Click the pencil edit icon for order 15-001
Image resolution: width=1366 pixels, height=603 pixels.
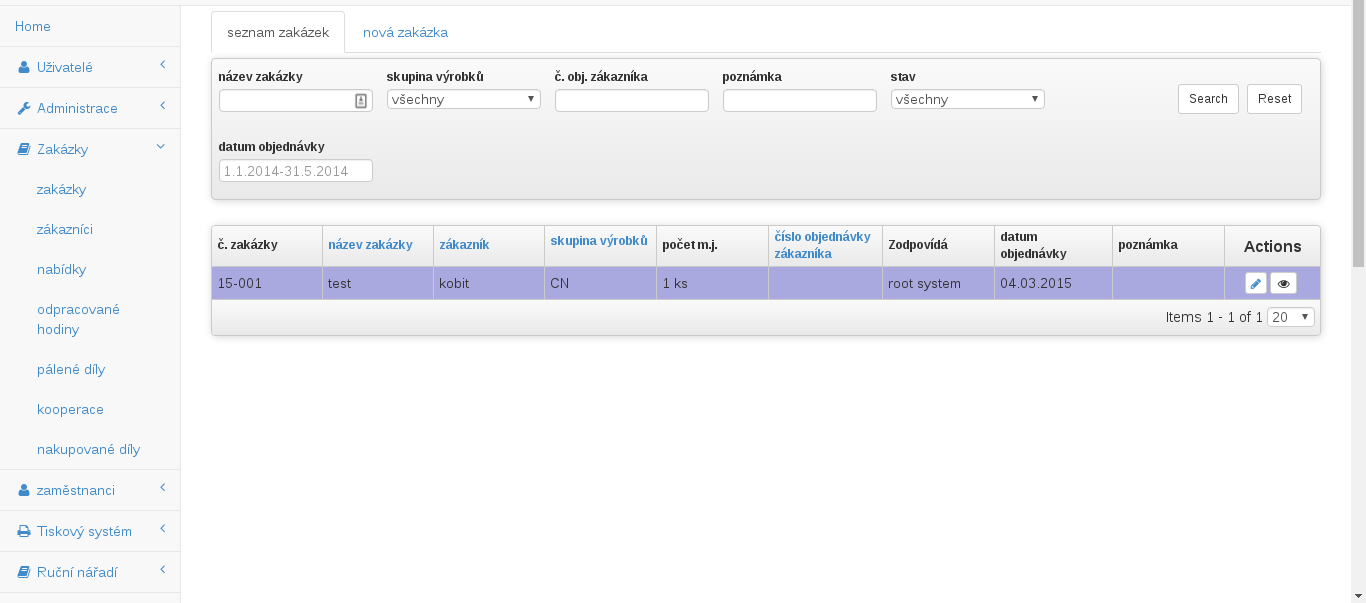1255,284
